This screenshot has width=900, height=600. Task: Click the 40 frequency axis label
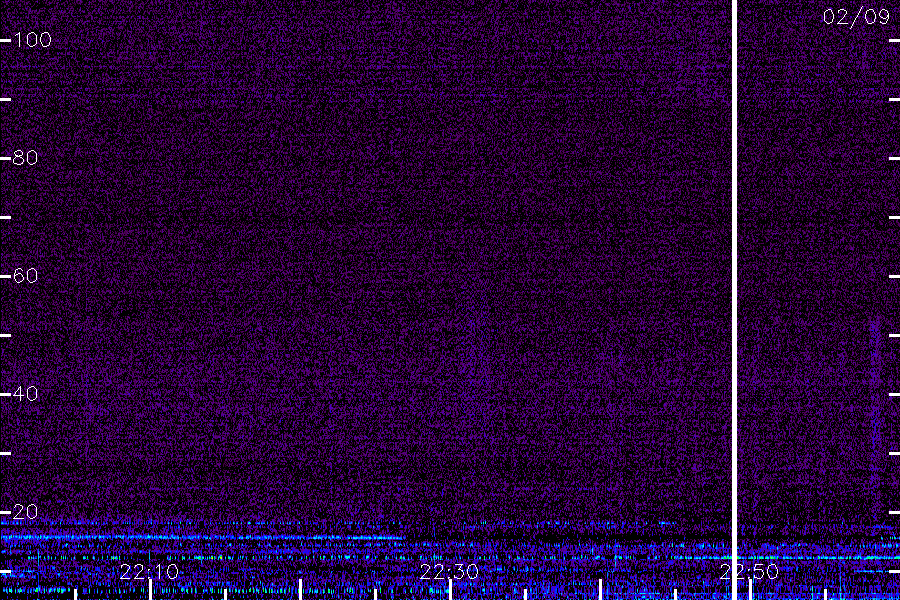tap(25, 394)
